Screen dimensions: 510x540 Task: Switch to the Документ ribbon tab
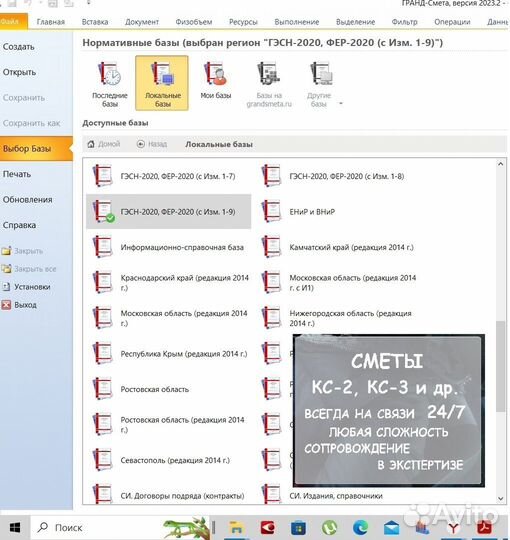pyautogui.click(x=142, y=22)
